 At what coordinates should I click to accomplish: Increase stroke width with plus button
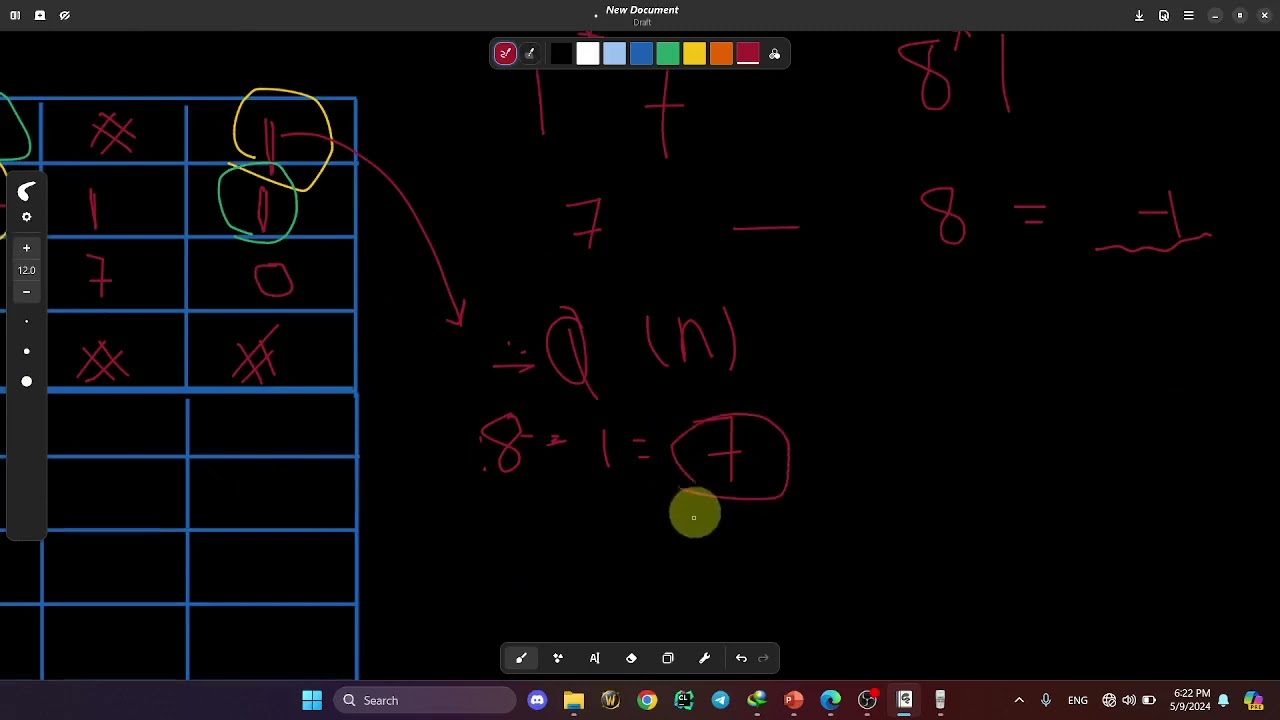click(27, 248)
